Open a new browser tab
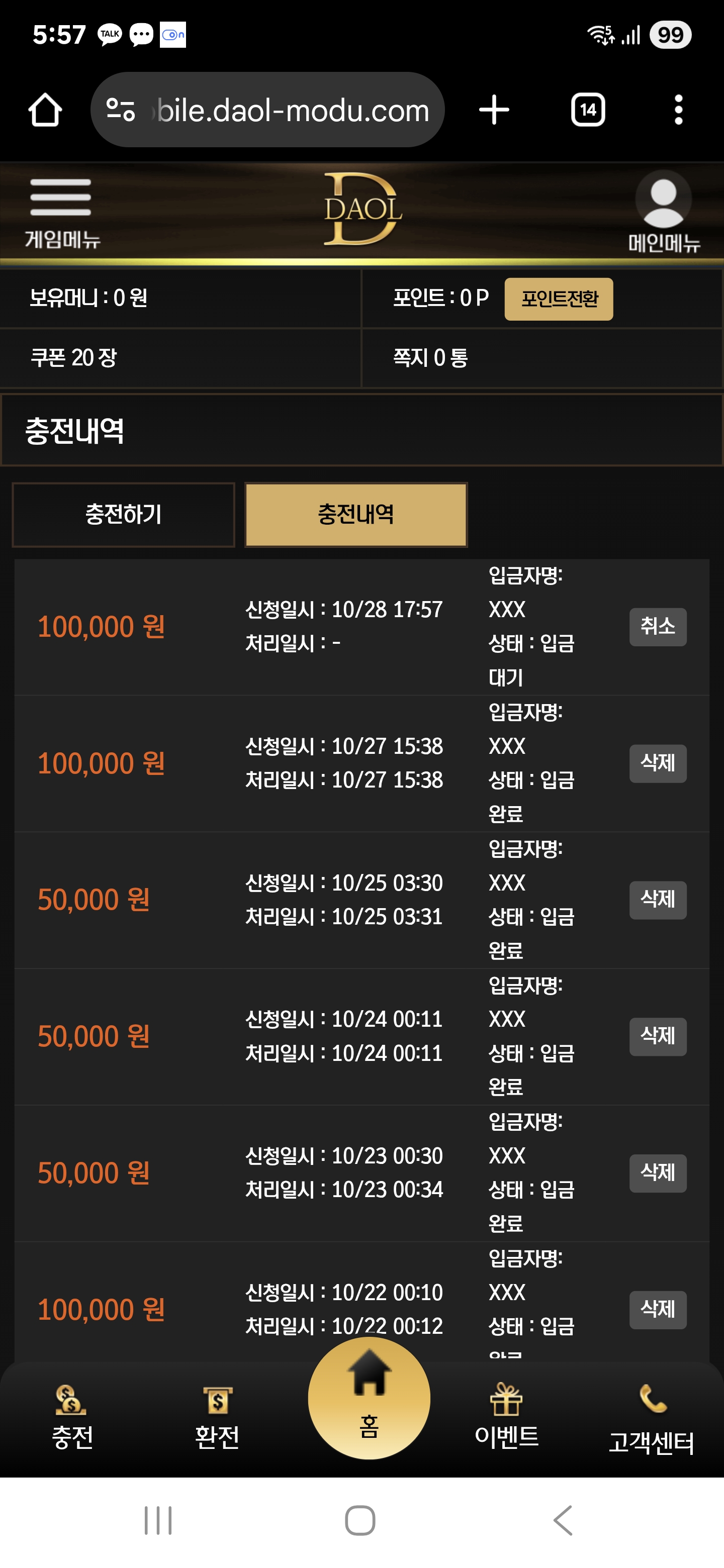This screenshot has width=724, height=1568. pos(494,110)
